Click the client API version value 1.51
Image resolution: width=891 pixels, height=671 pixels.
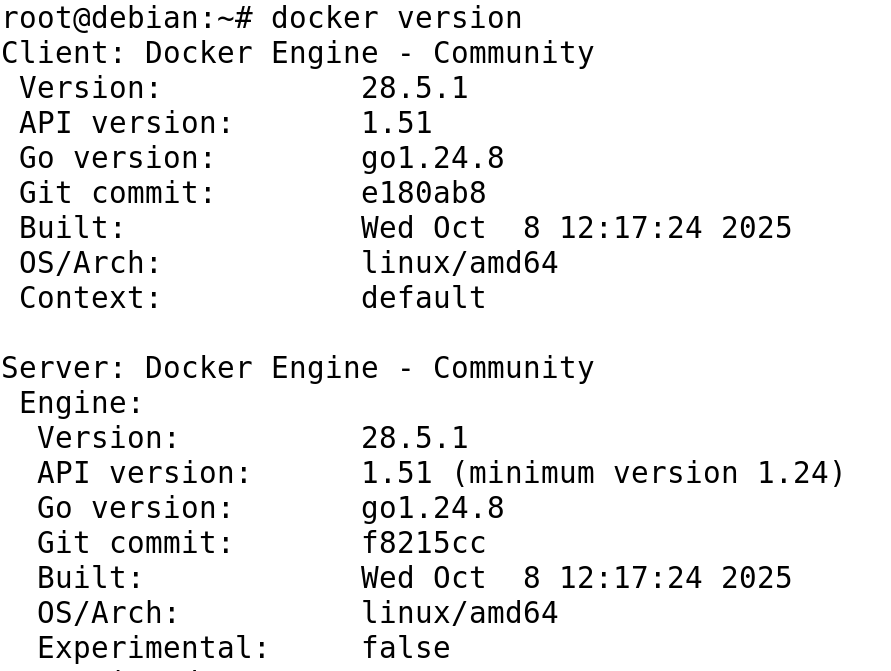pos(396,123)
